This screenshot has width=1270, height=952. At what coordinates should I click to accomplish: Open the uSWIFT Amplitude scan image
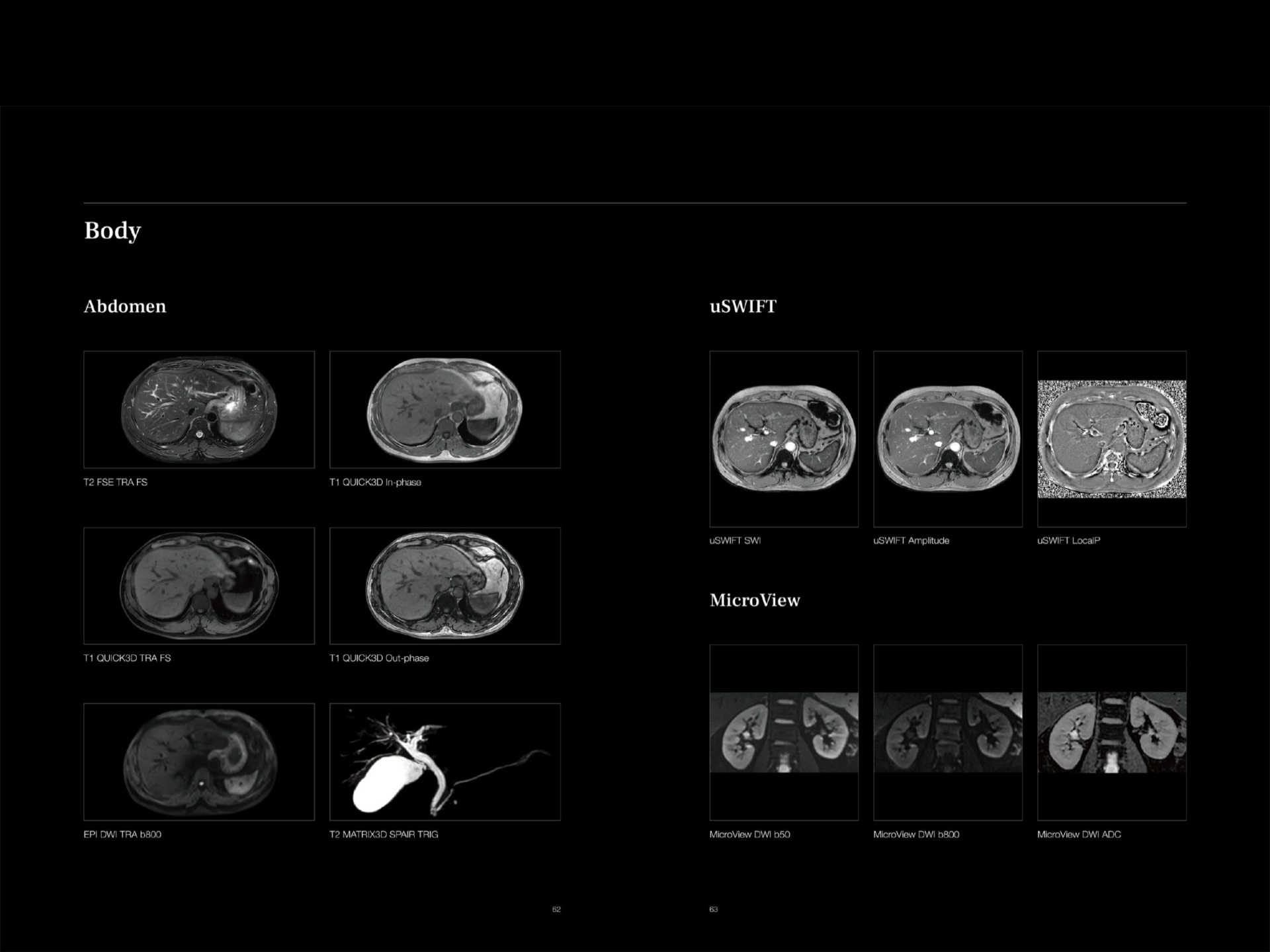947,438
